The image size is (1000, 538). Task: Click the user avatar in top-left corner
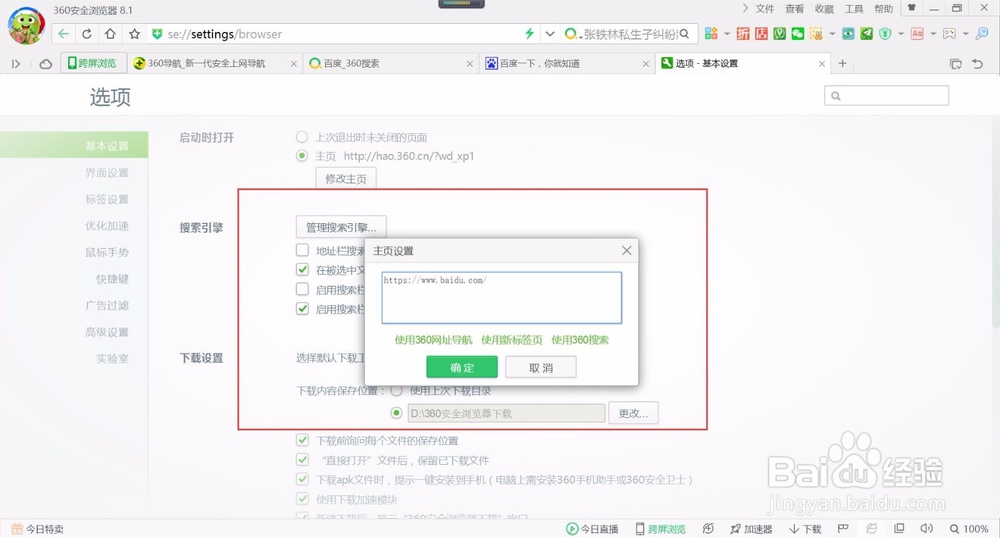(x=26, y=26)
